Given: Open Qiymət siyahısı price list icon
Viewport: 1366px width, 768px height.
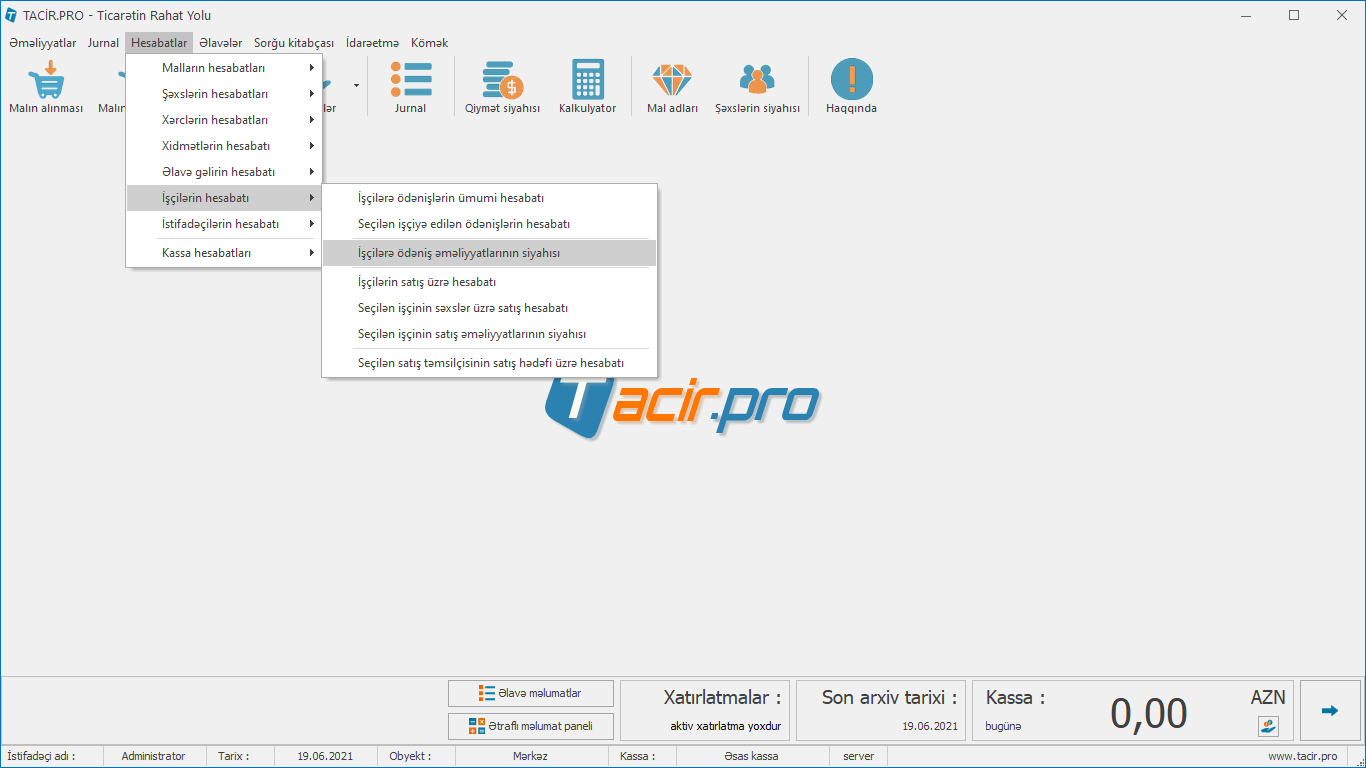Looking at the screenshot, I should coord(502,80).
